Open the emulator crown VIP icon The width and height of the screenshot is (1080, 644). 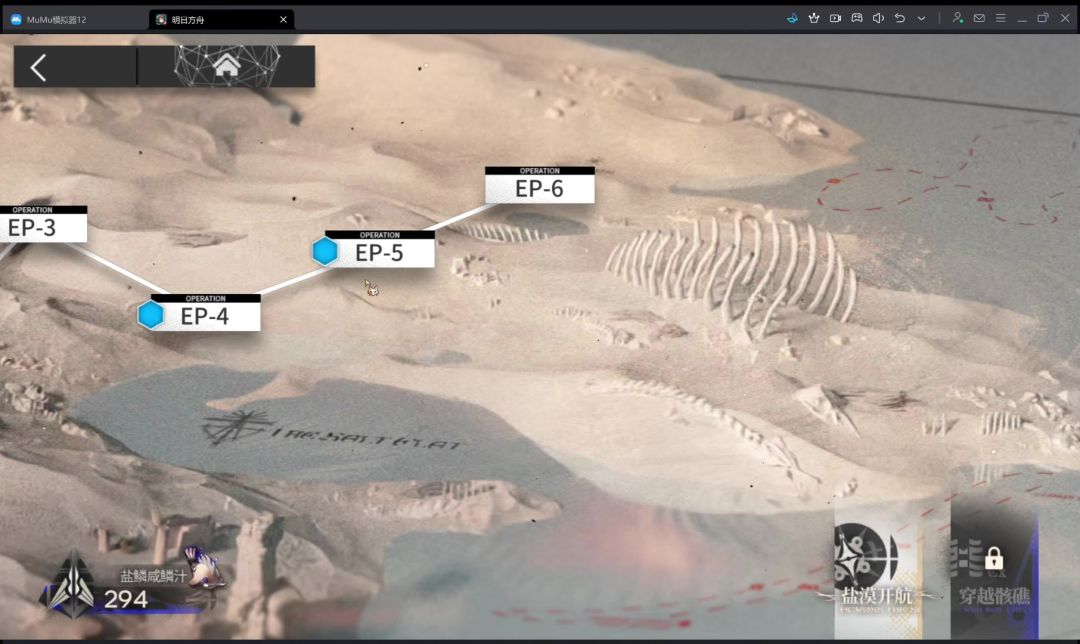click(813, 19)
